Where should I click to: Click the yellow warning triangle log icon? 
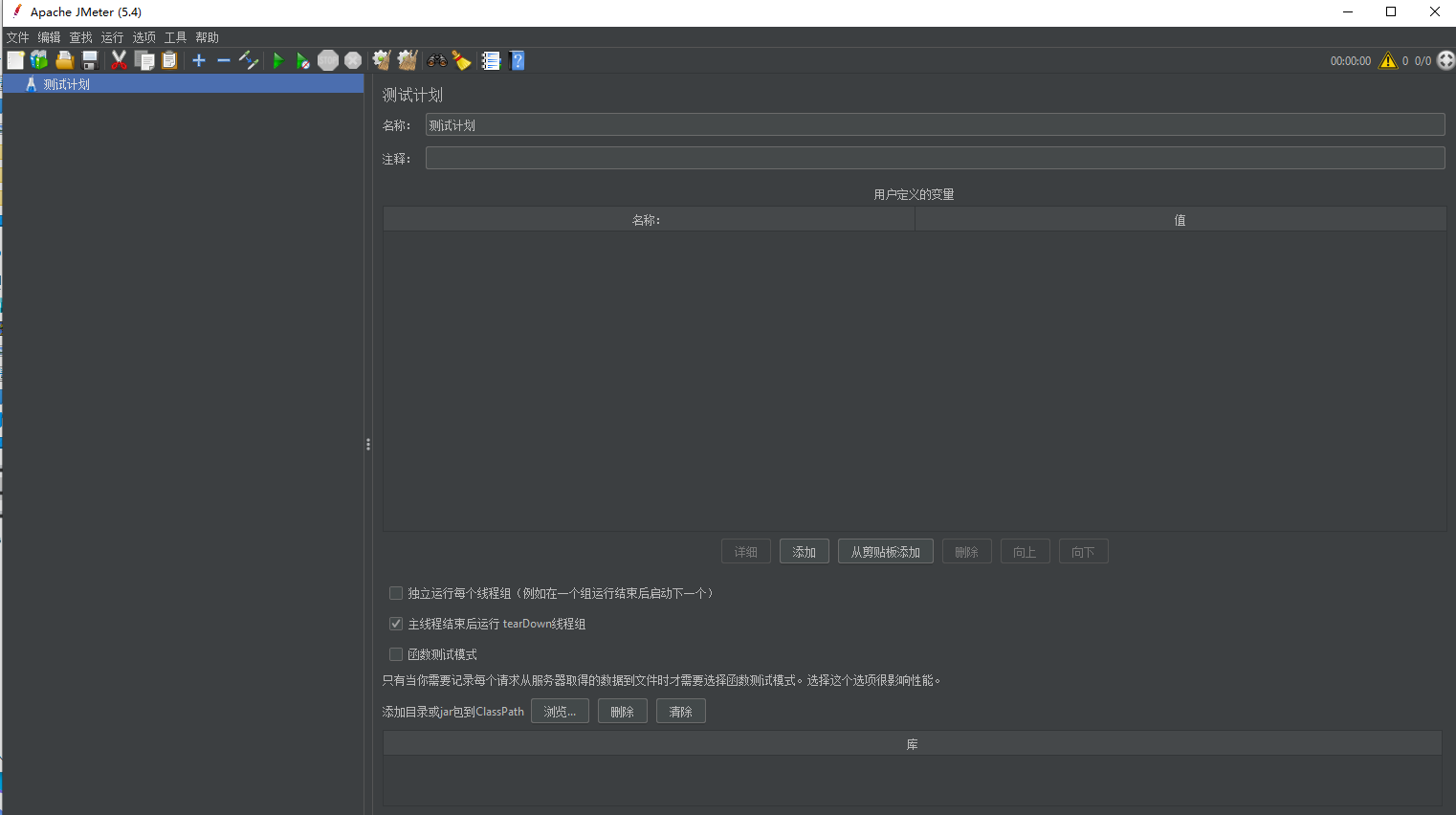pos(1388,60)
